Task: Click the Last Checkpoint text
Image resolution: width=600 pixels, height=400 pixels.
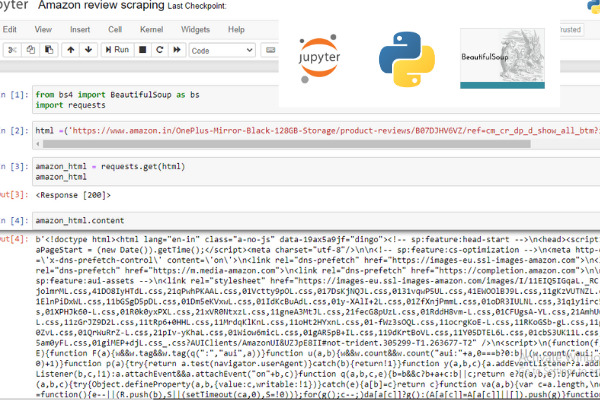Action: (x=197, y=6)
